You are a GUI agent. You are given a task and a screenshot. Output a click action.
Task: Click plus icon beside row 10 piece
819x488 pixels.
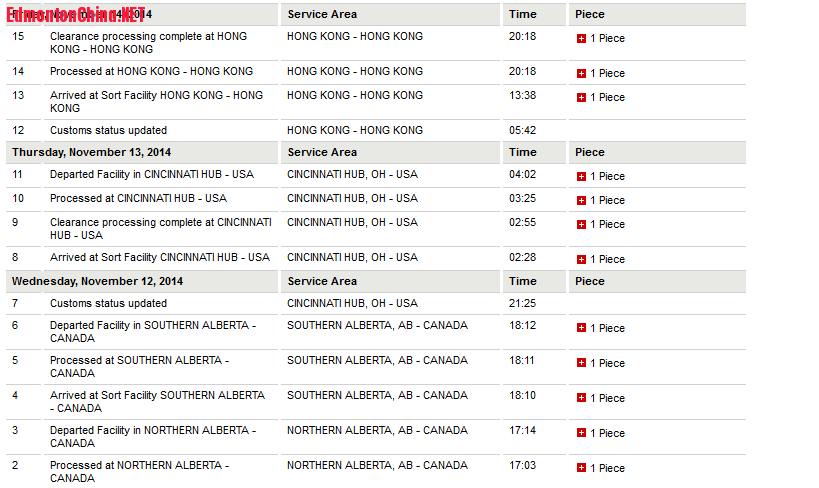point(581,200)
